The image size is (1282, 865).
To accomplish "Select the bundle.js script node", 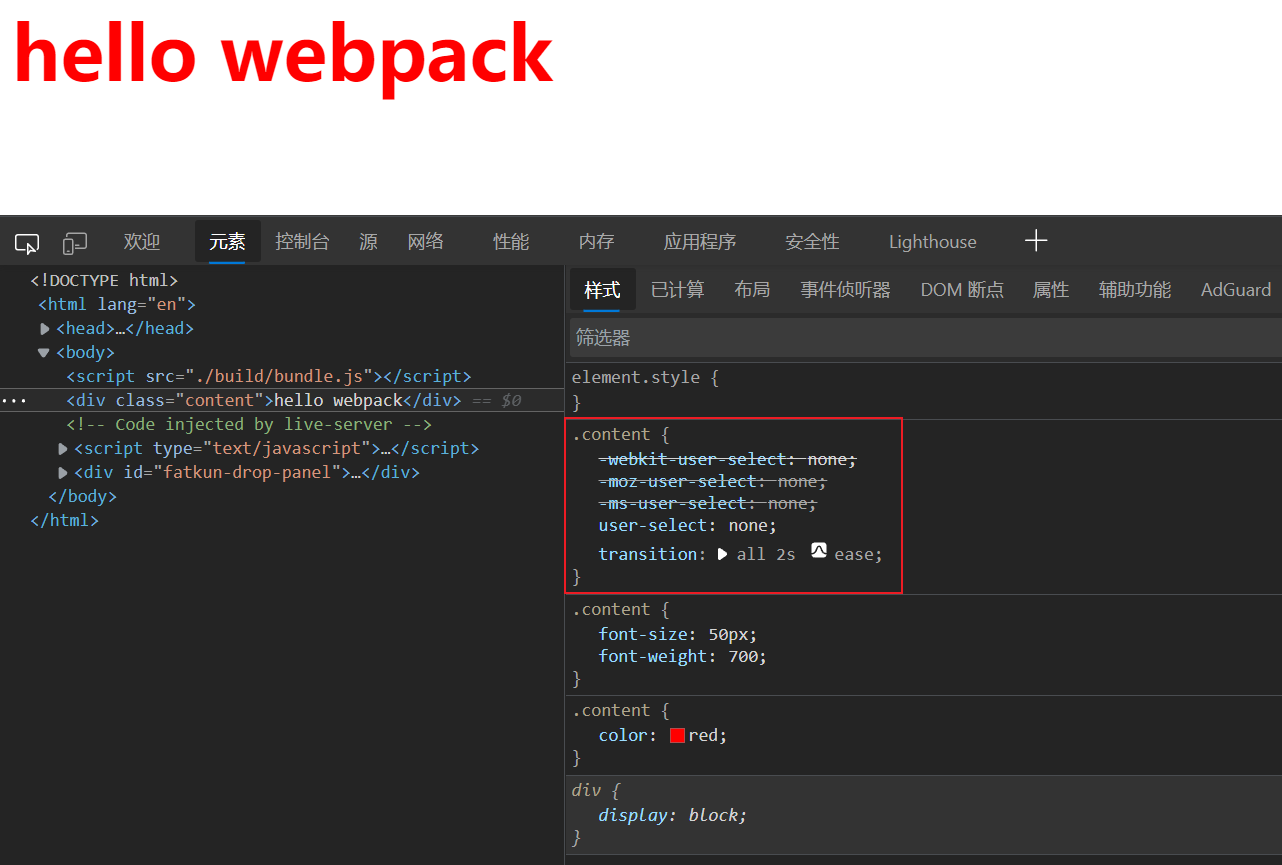I will 269,377.
